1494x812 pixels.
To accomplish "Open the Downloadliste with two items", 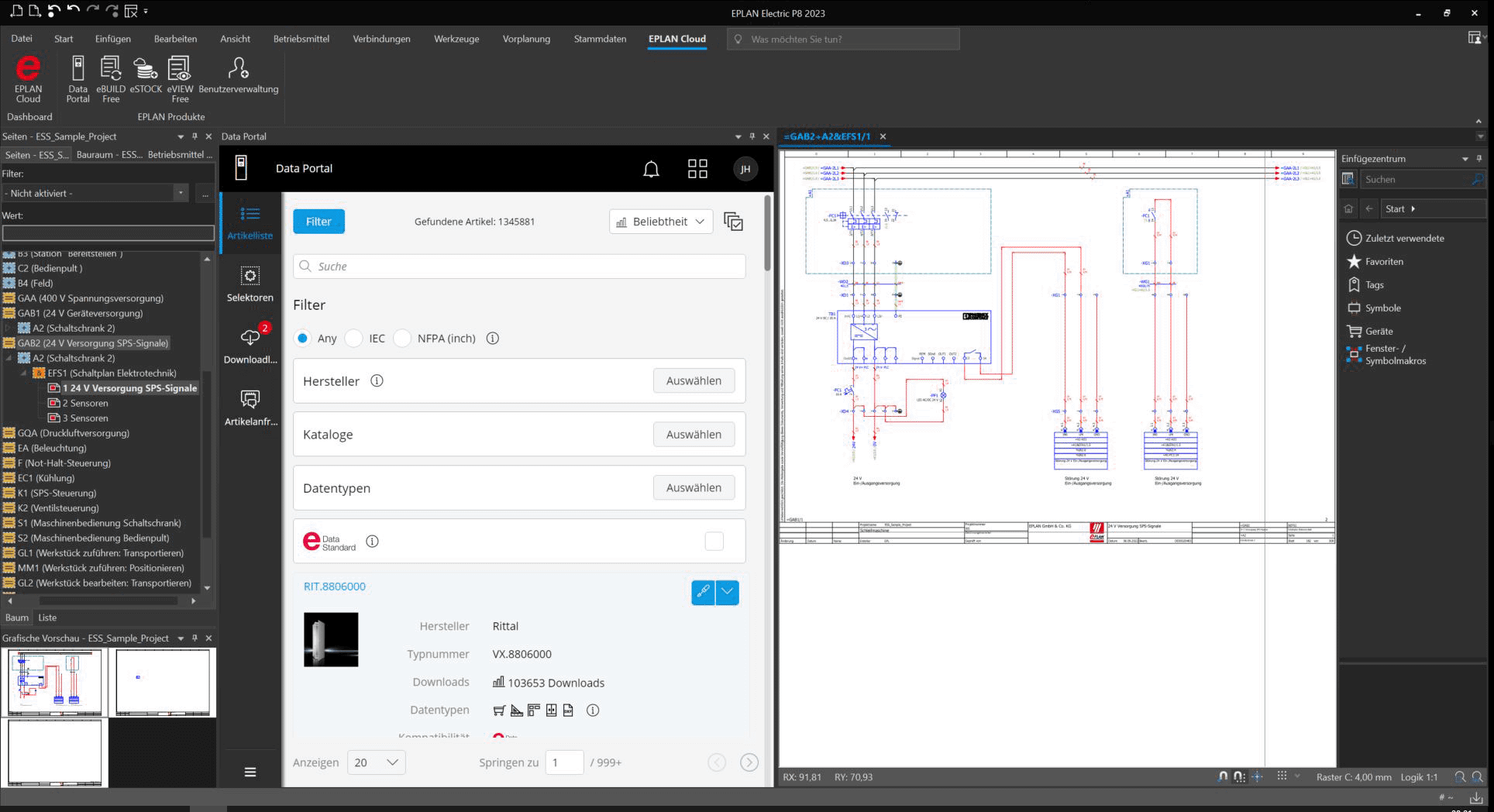I will coord(250,346).
